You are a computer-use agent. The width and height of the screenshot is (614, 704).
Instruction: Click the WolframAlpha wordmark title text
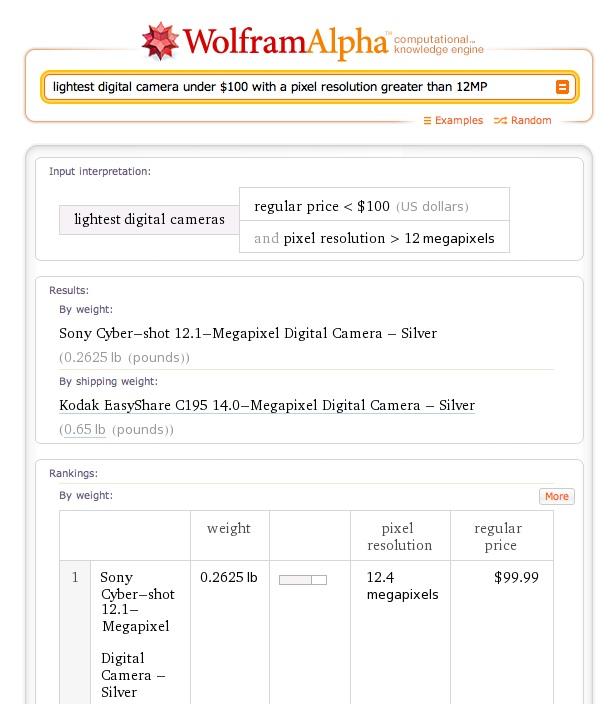[285, 42]
